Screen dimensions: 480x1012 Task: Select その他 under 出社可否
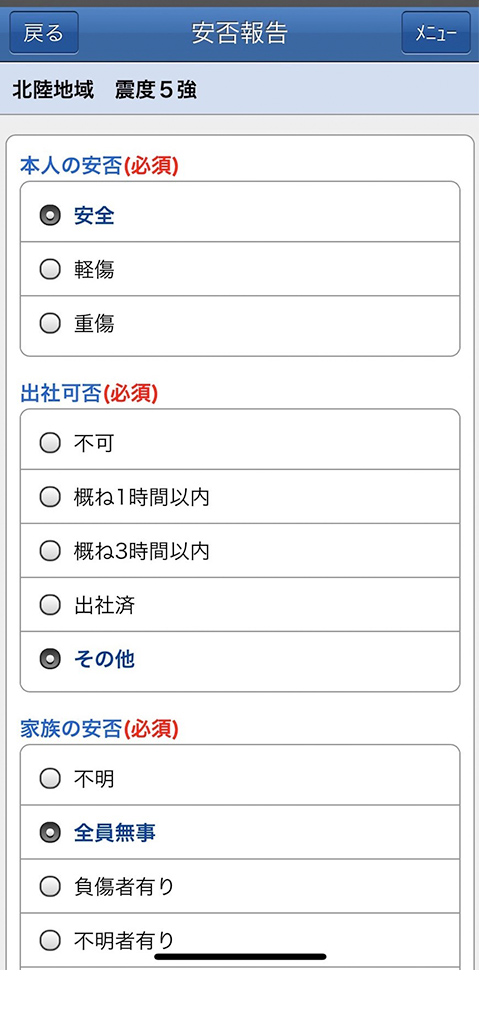click(x=240, y=659)
